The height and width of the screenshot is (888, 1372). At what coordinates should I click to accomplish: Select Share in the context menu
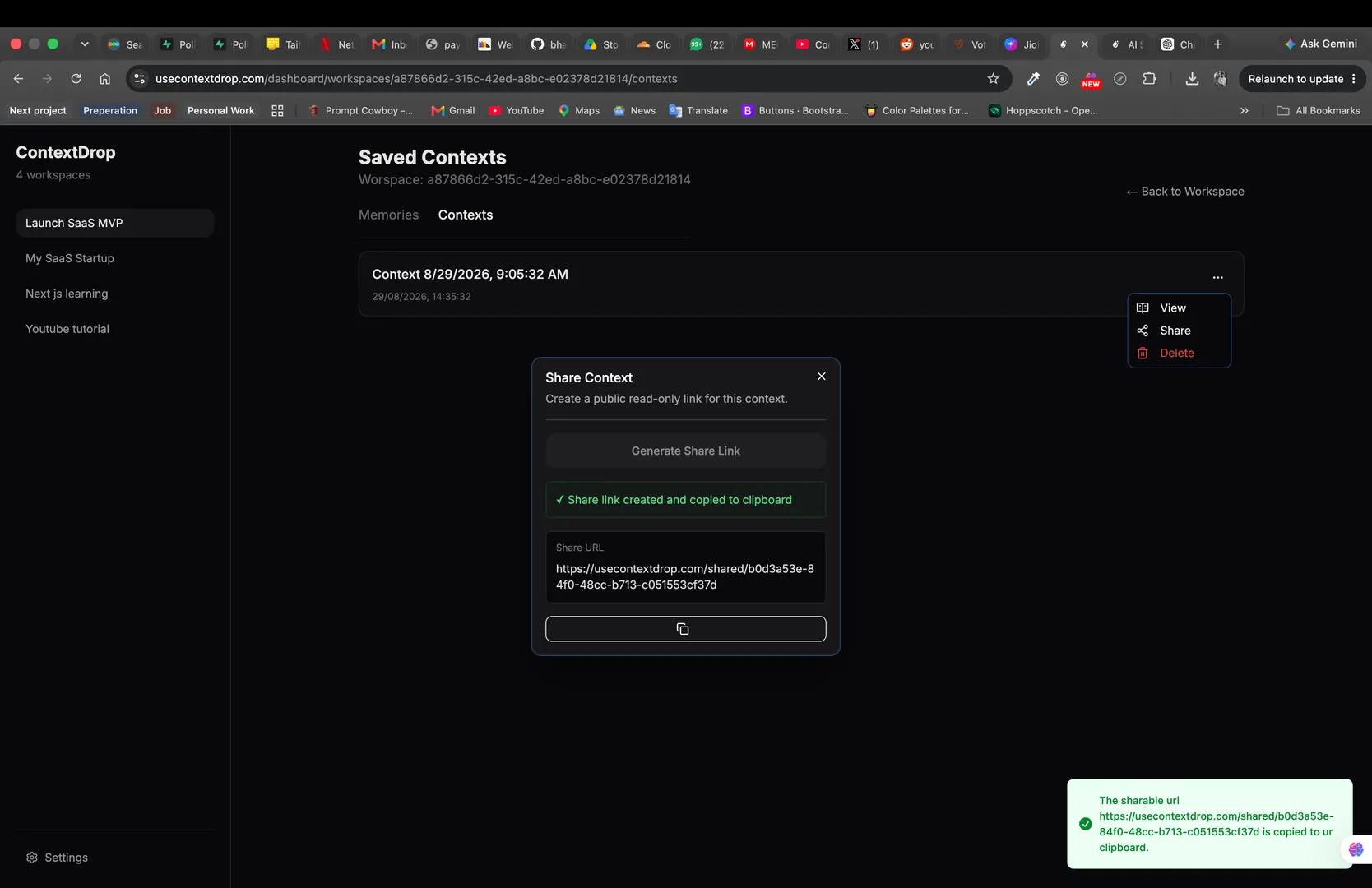point(1178,331)
